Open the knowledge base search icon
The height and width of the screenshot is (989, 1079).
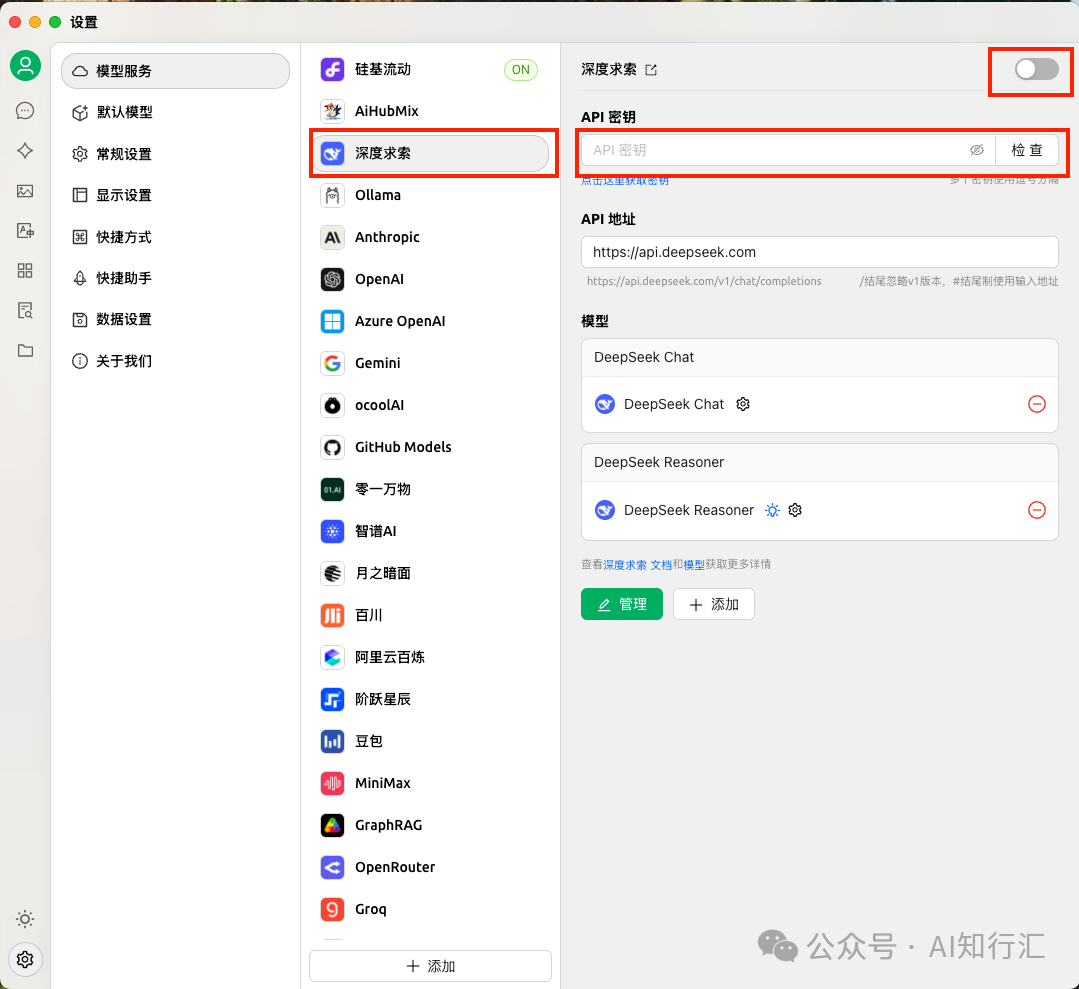(x=25, y=310)
